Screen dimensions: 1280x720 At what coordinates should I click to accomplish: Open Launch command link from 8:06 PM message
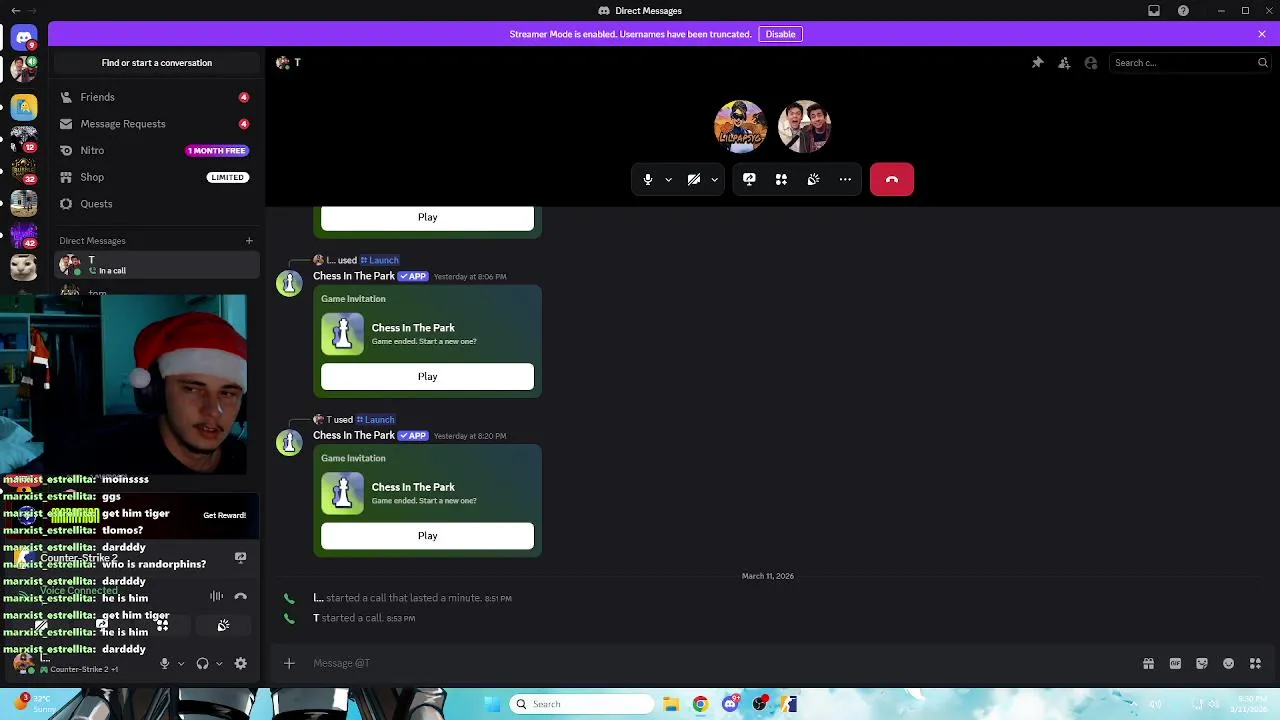pos(380,260)
